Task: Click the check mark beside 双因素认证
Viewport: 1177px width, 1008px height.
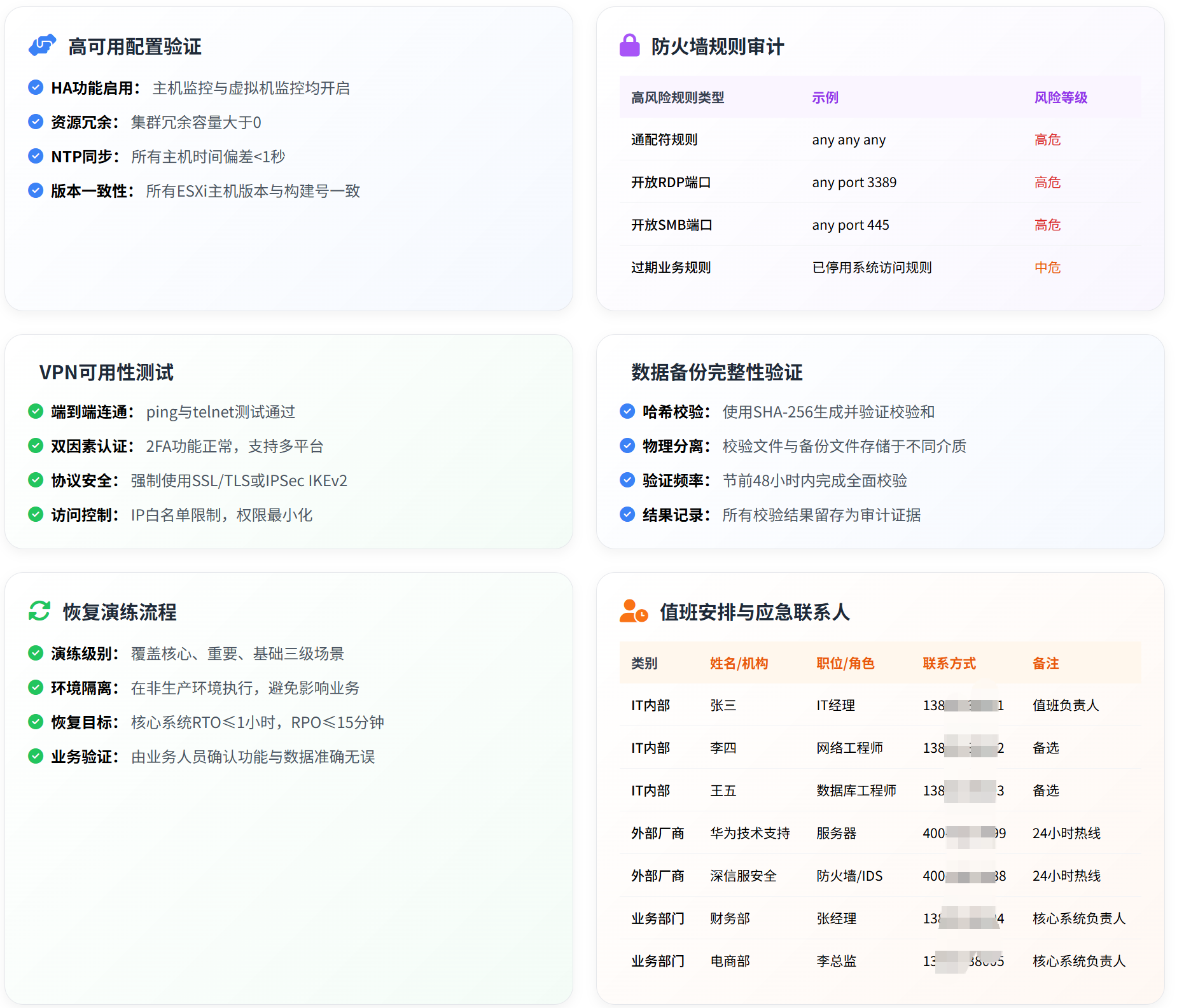Action: (x=36, y=446)
